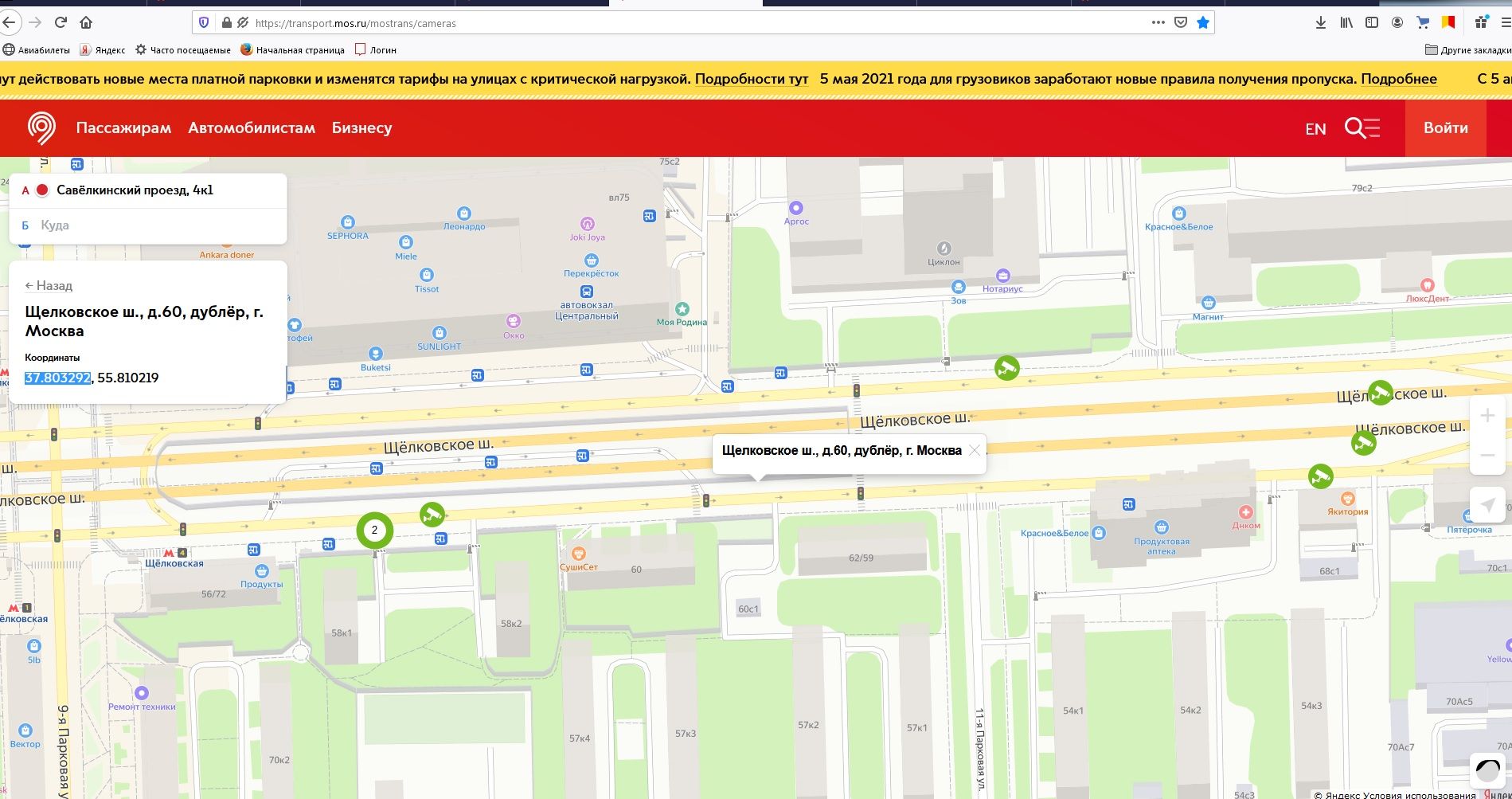
Task: Select camera marker on Щёлковское ш. label top right
Action: click(x=1380, y=393)
